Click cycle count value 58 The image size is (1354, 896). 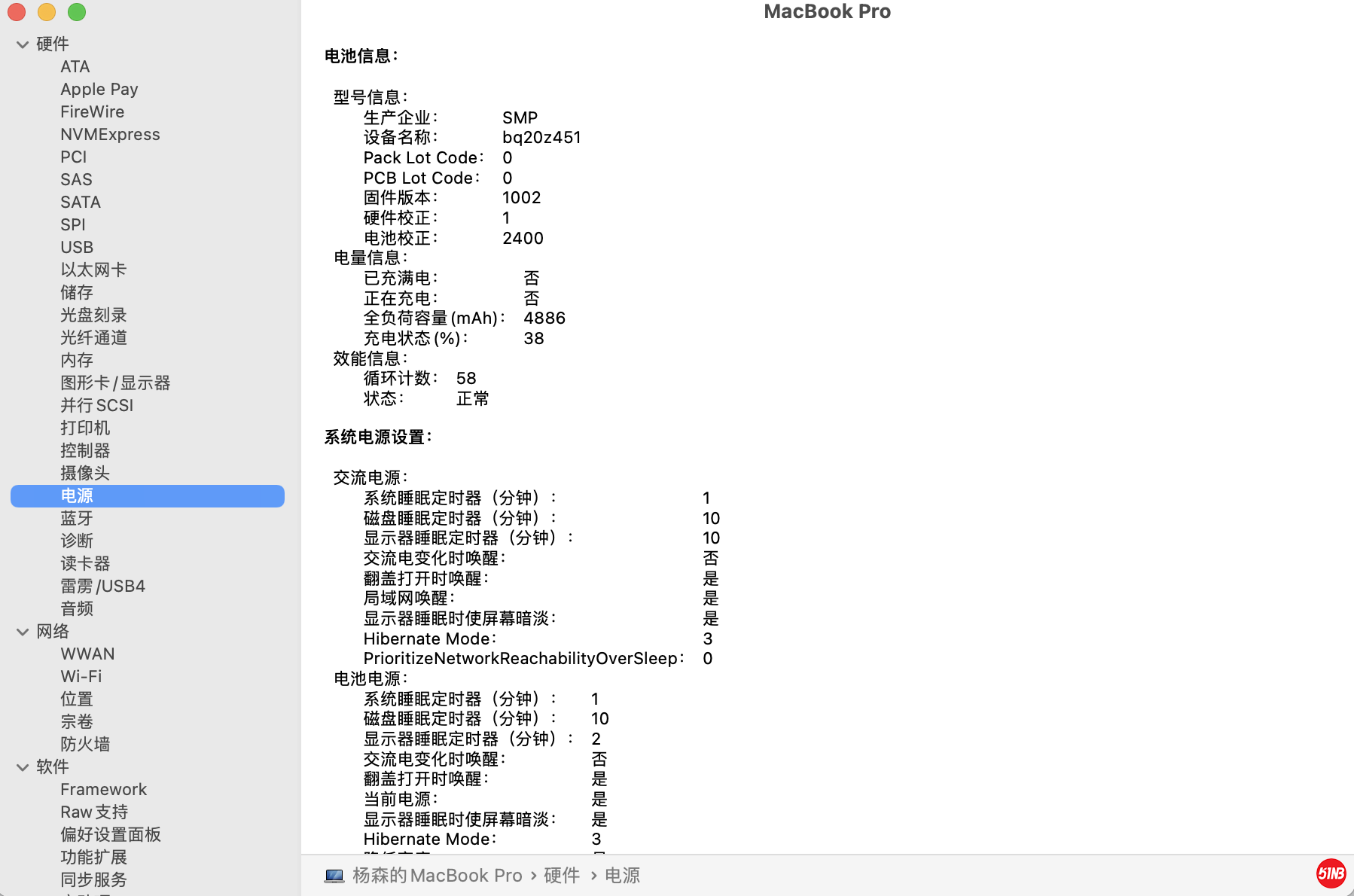[466, 379]
